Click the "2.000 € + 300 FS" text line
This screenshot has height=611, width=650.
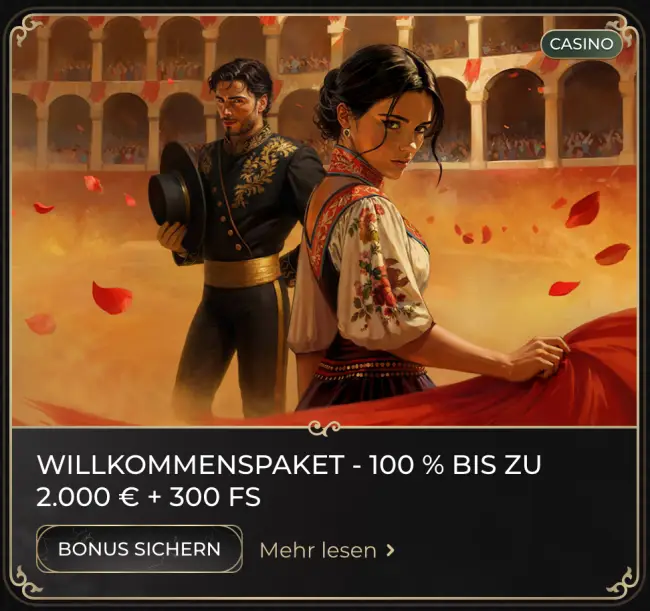tap(148, 497)
